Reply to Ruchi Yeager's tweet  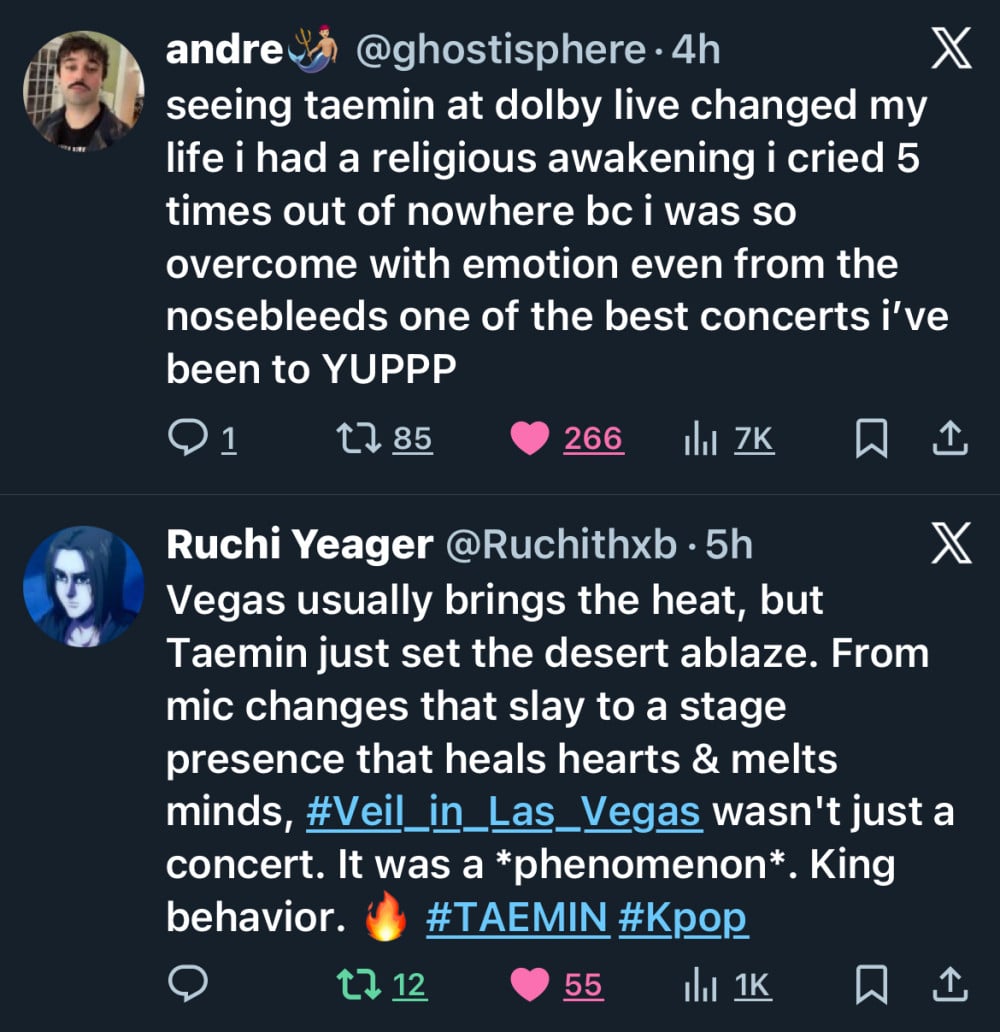pos(187,985)
